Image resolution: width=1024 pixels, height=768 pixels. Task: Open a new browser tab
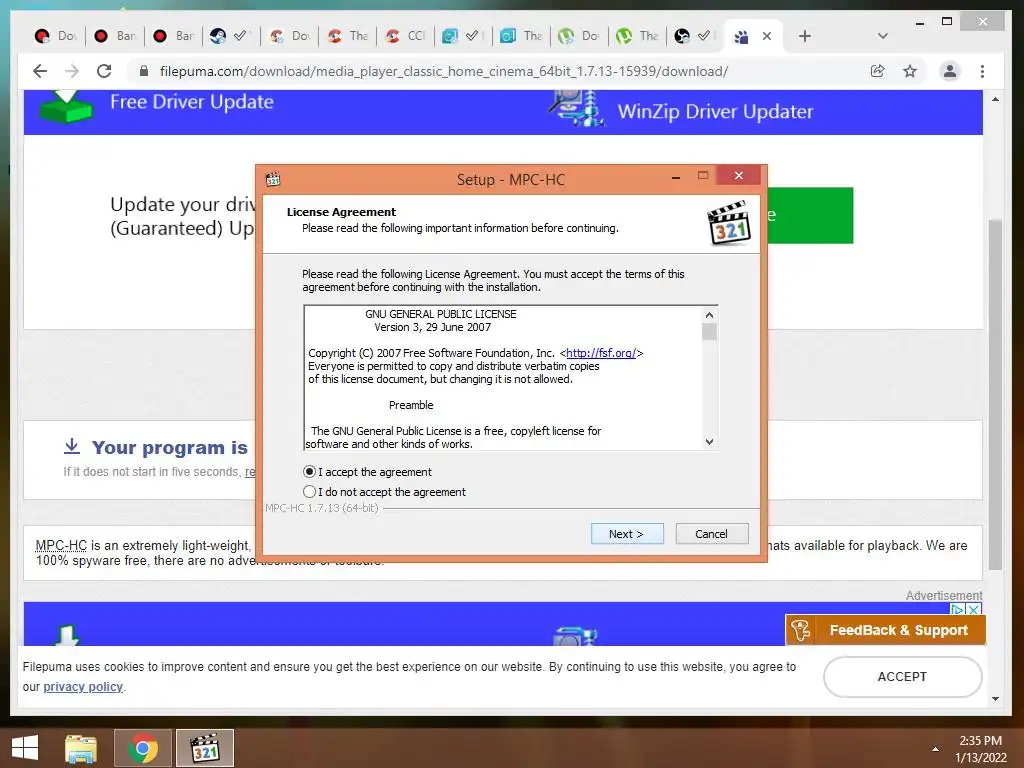tap(805, 37)
